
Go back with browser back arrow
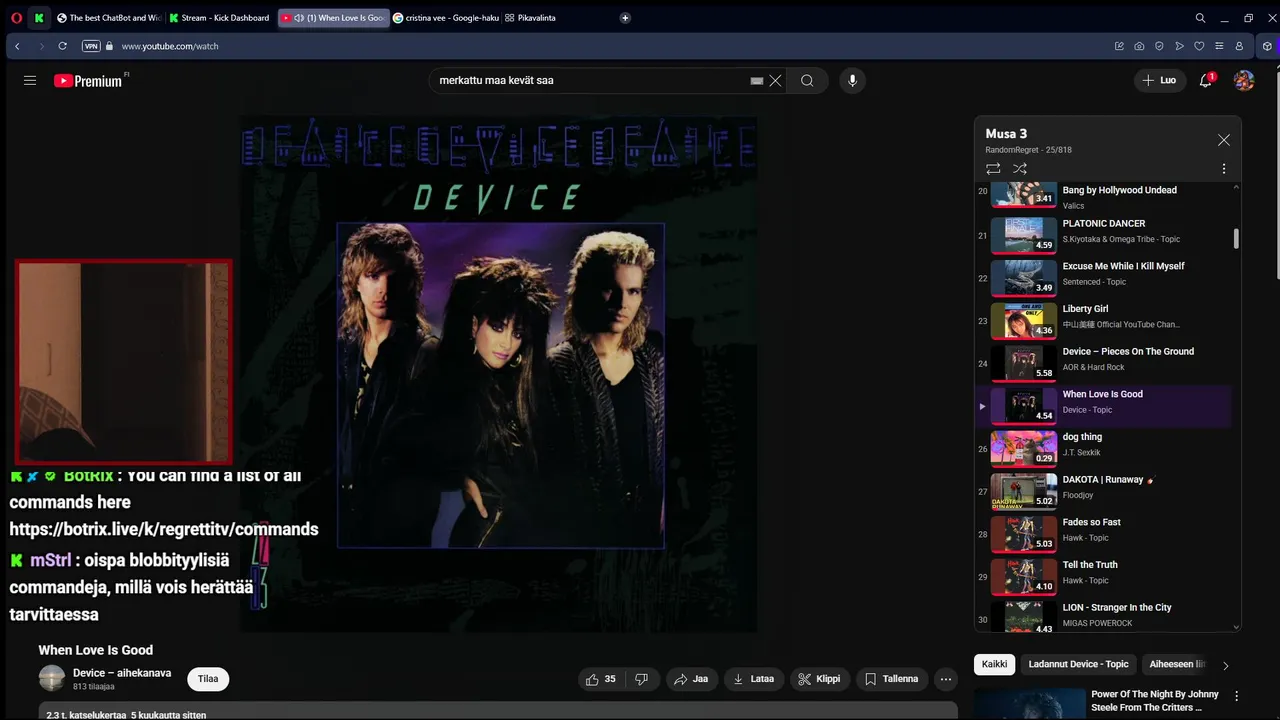[17, 46]
